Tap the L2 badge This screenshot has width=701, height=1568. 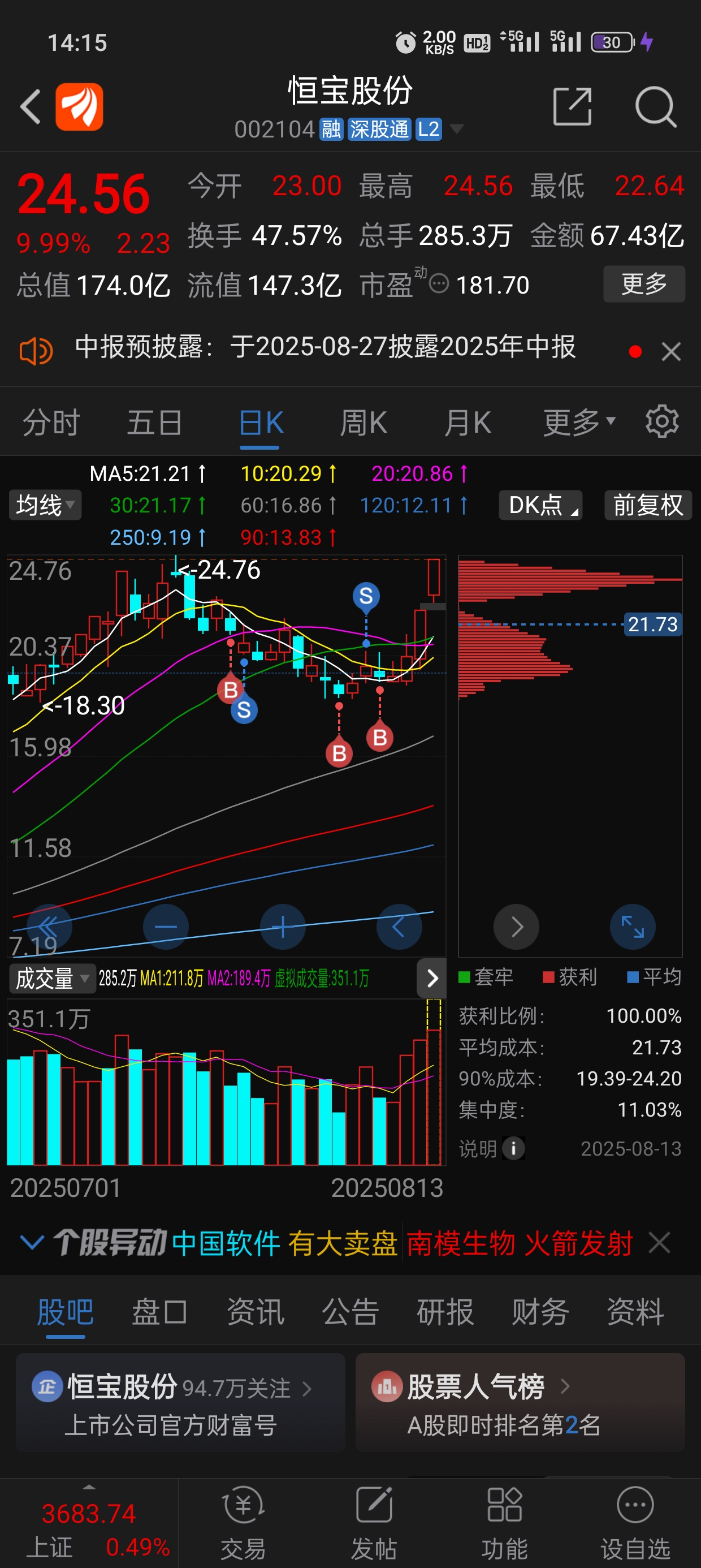point(429,129)
